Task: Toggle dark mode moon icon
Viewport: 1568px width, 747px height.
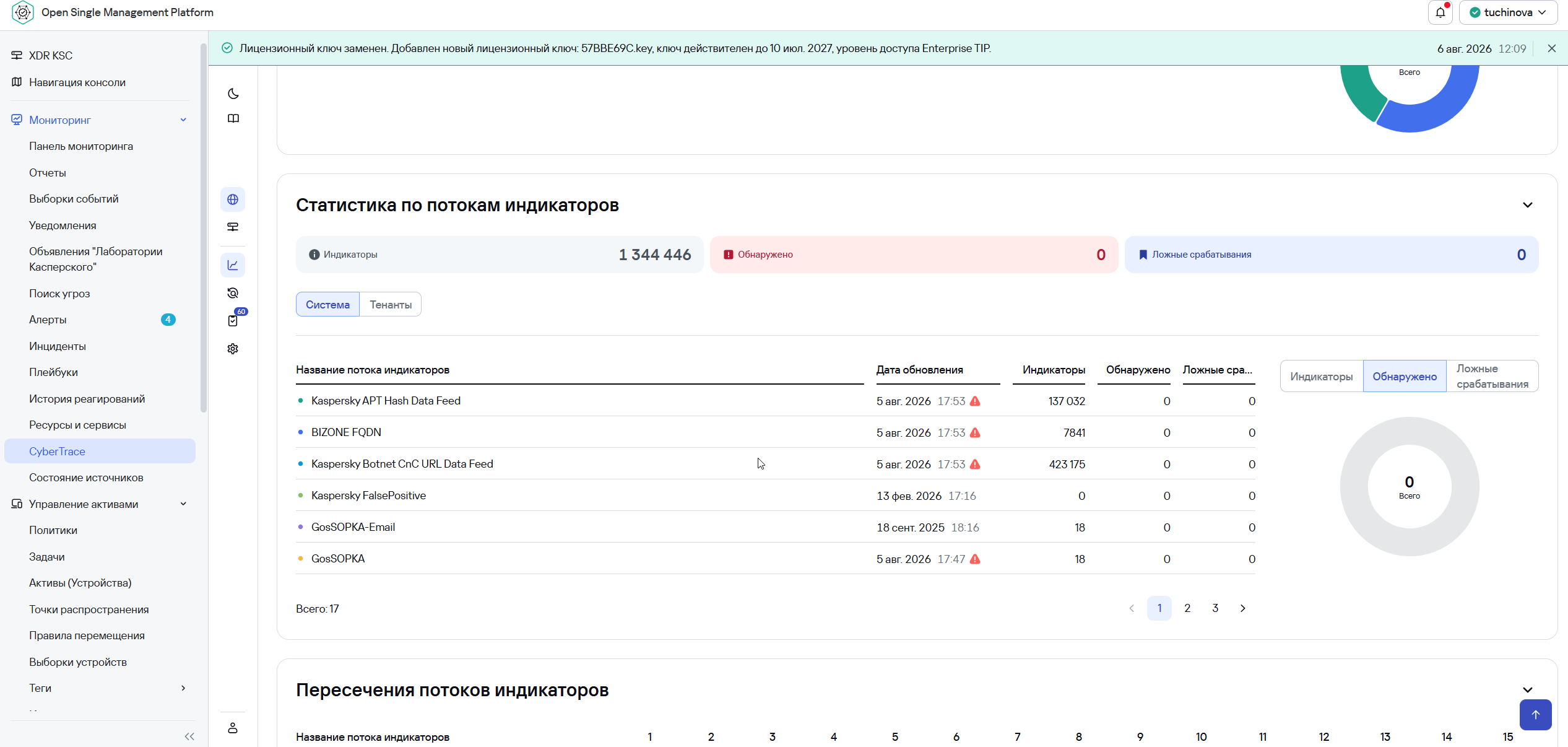Action: tap(233, 94)
